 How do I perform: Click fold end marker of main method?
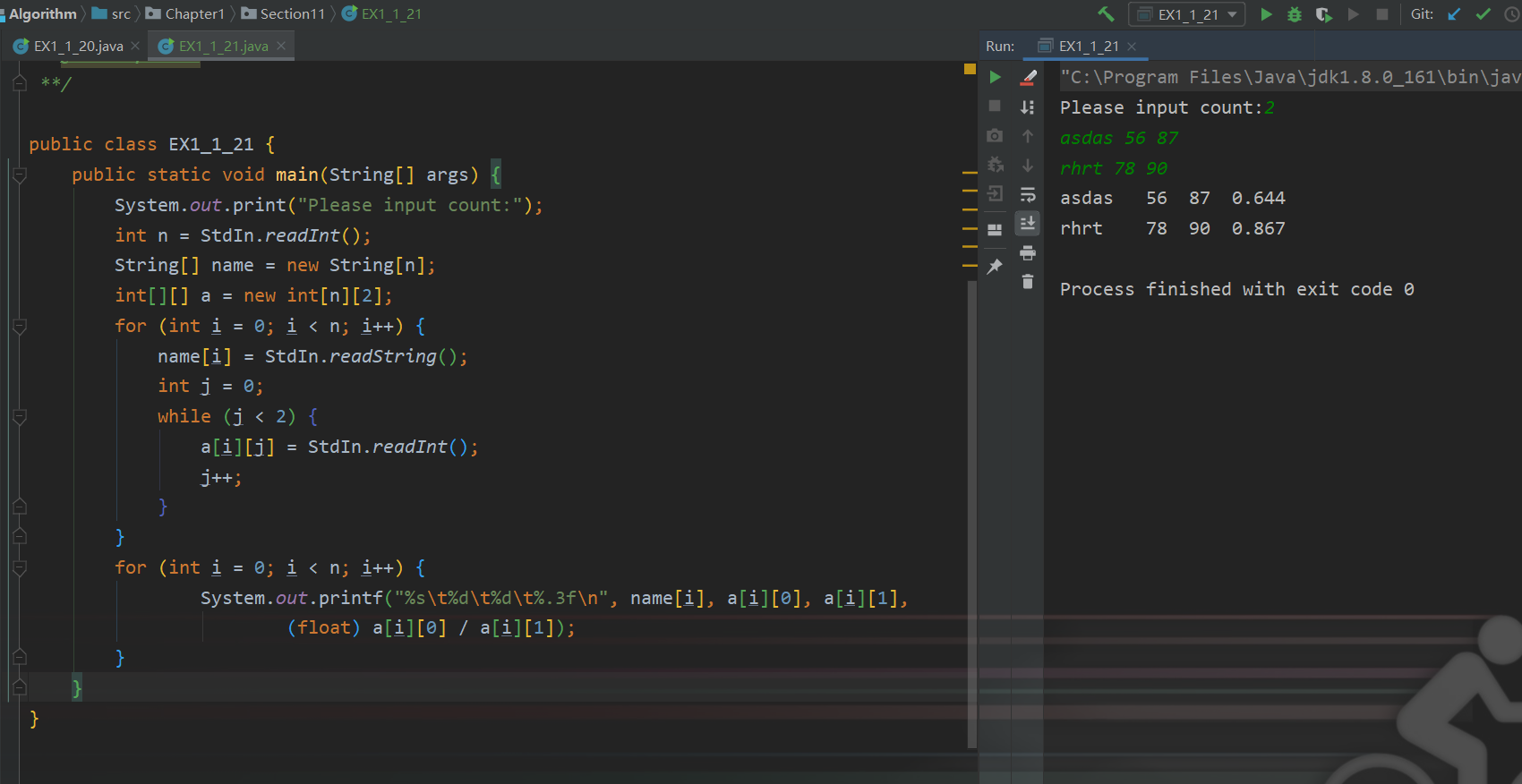(20, 688)
